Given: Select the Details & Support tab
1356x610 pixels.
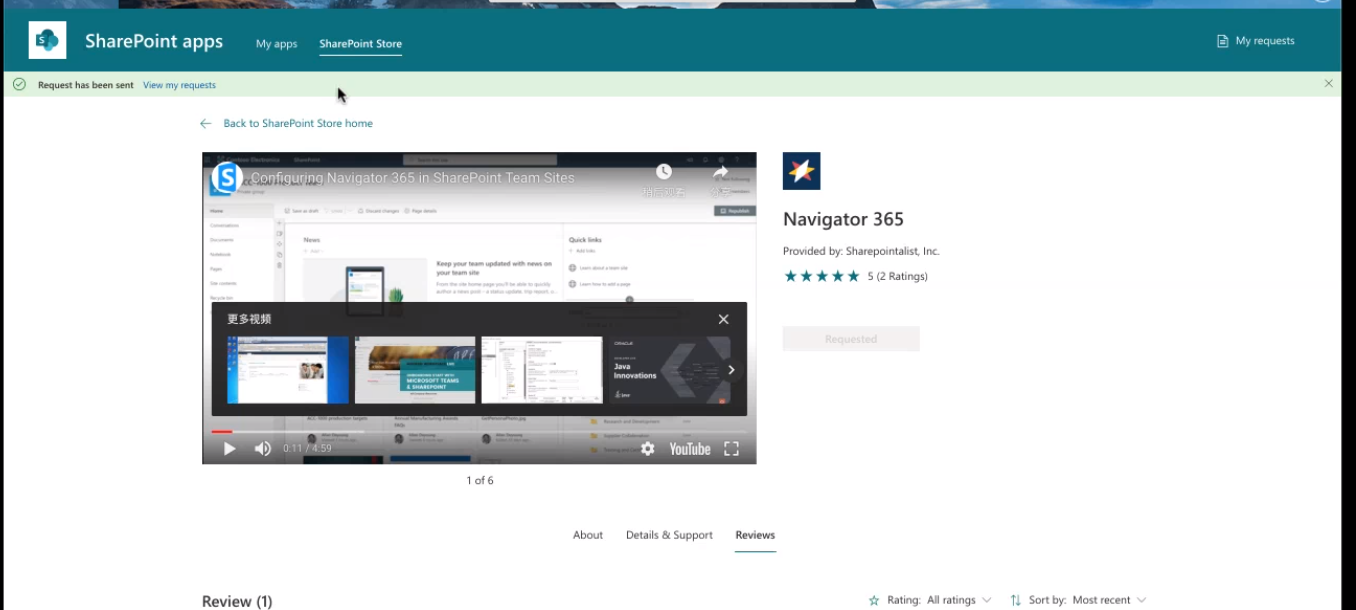Looking at the screenshot, I should [669, 534].
